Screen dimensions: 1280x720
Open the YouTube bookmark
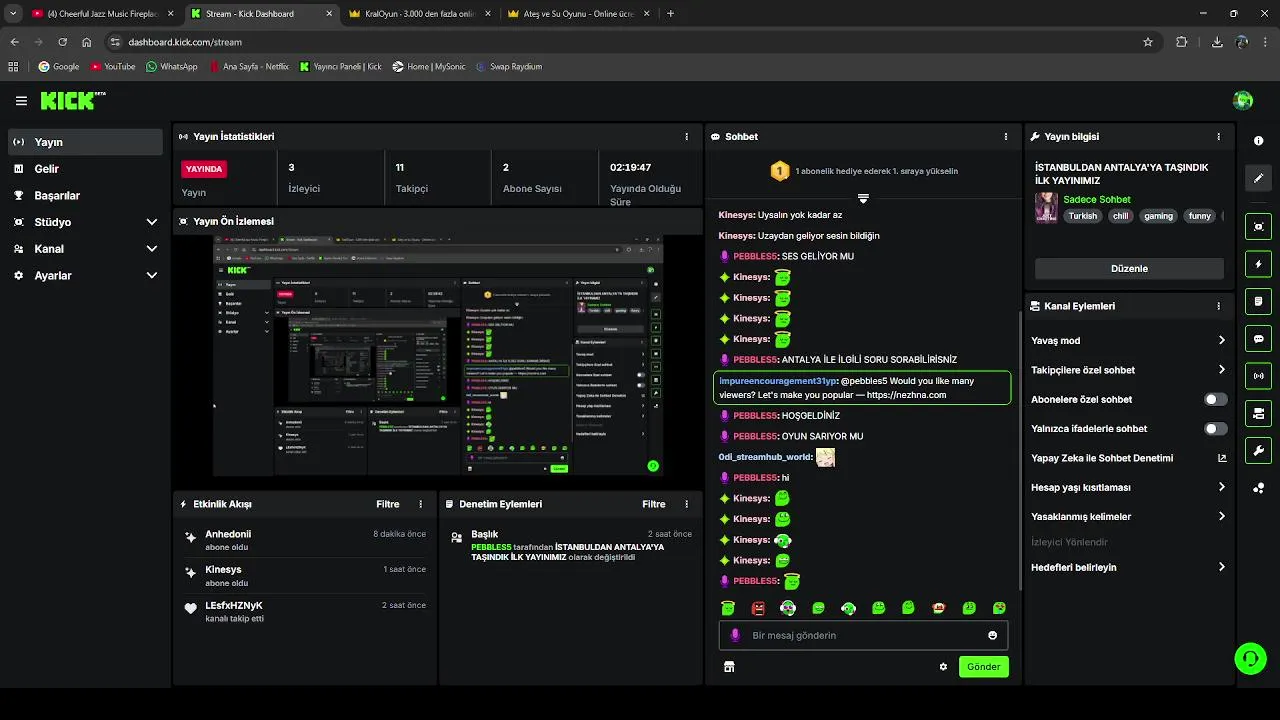[113, 66]
